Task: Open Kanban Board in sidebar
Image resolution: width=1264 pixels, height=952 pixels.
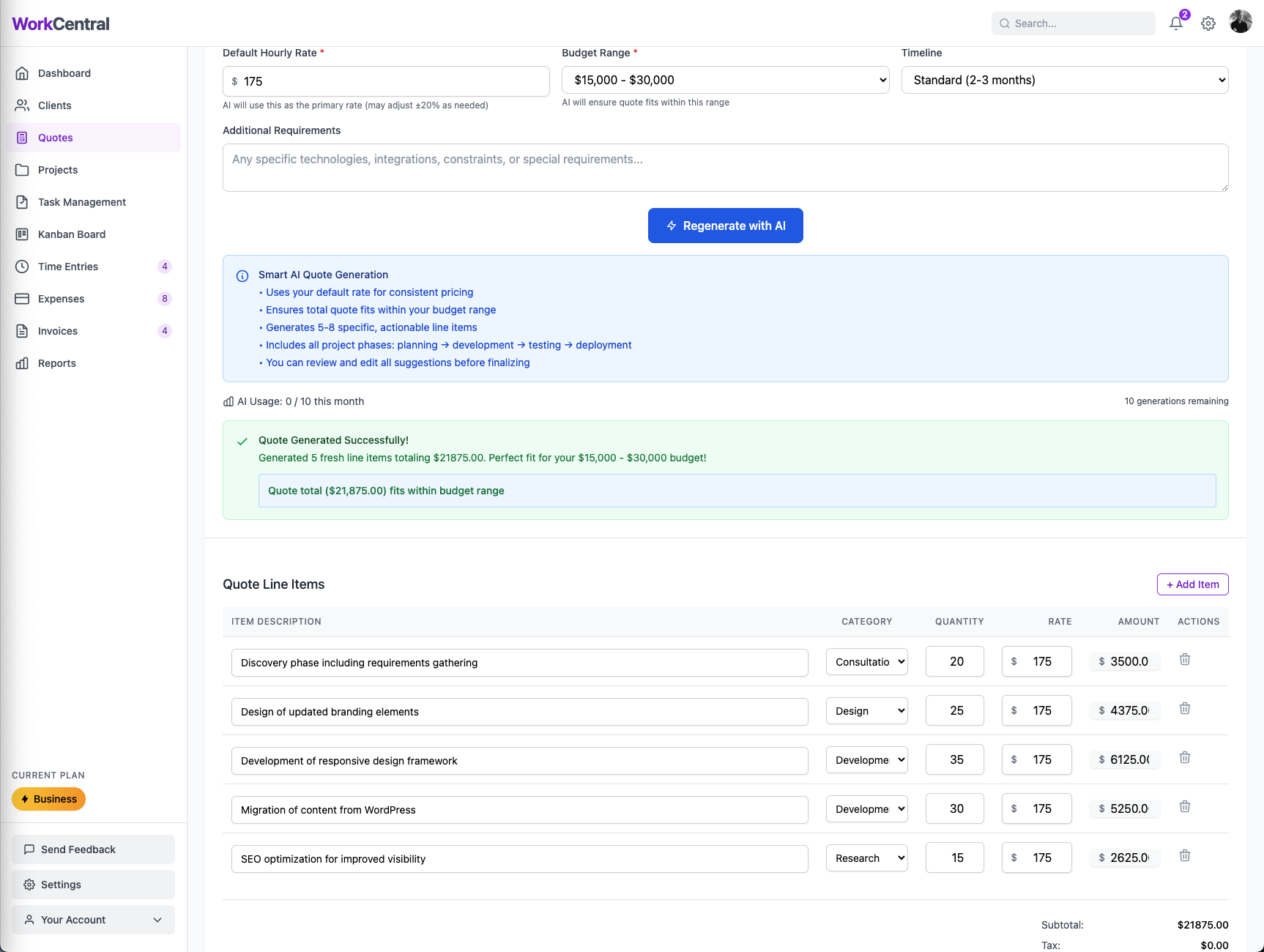Action: pos(93,234)
